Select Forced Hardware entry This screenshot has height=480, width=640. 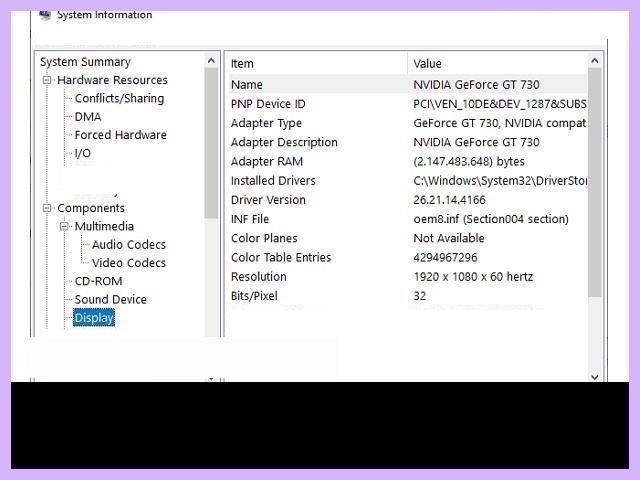[x=120, y=135]
